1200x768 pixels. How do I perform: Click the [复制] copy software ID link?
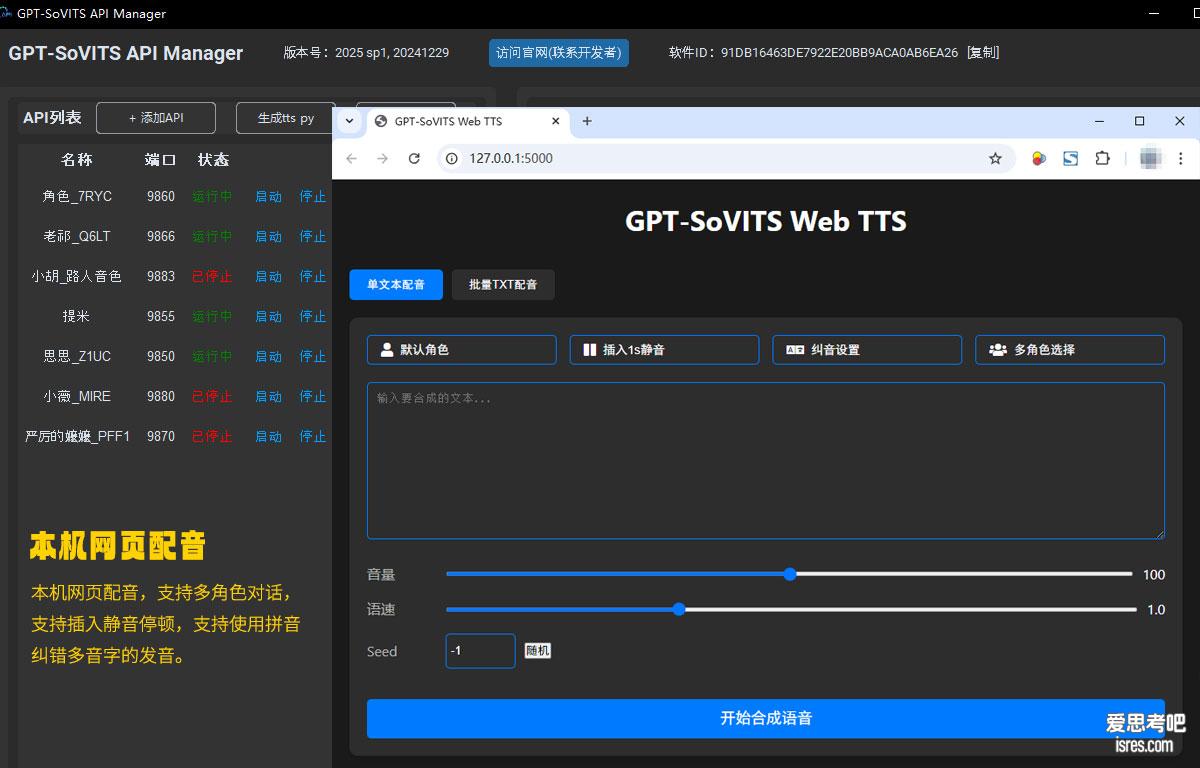983,53
